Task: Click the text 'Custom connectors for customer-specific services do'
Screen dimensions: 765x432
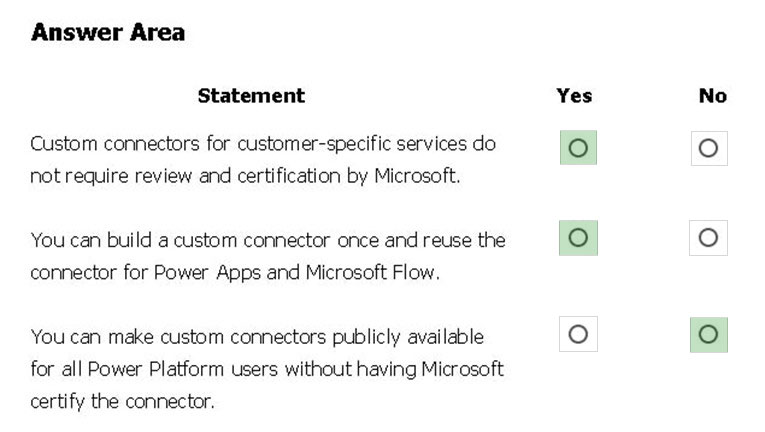Action: click(x=263, y=144)
